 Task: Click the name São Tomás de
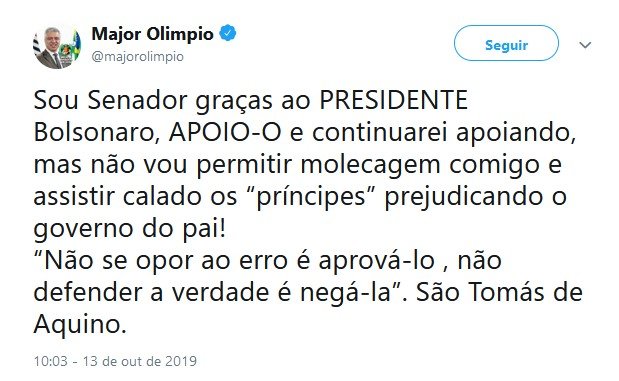pyautogui.click(x=499, y=293)
